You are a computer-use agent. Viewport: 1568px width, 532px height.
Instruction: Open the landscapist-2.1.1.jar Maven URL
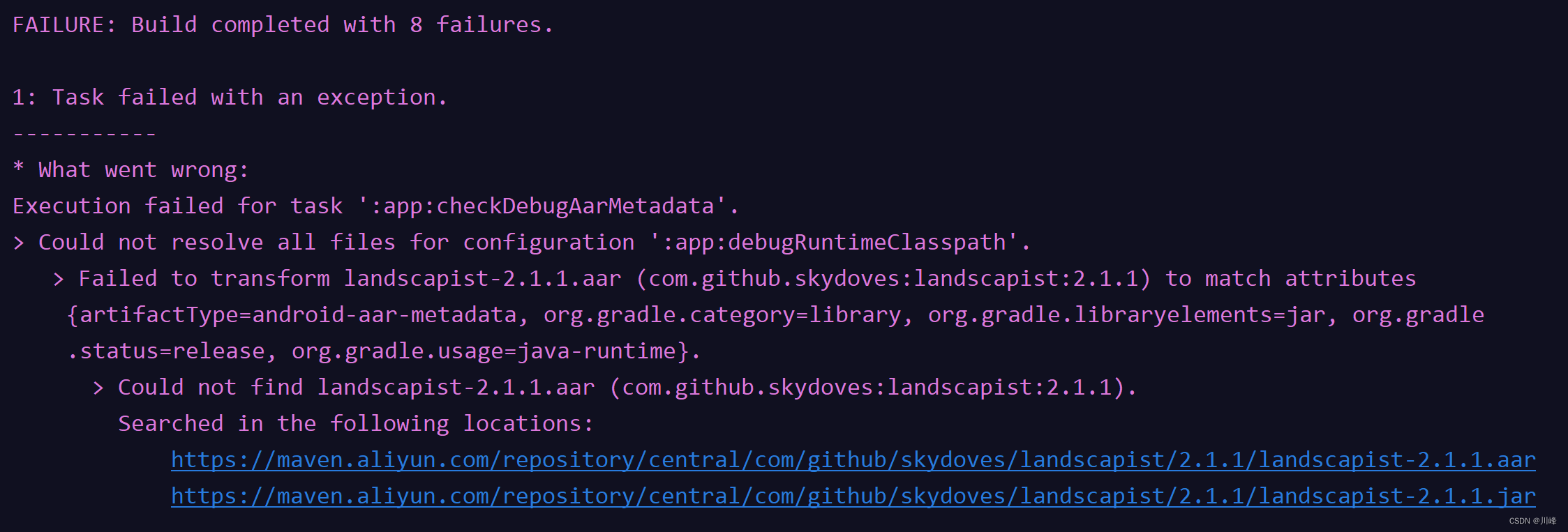(853, 496)
